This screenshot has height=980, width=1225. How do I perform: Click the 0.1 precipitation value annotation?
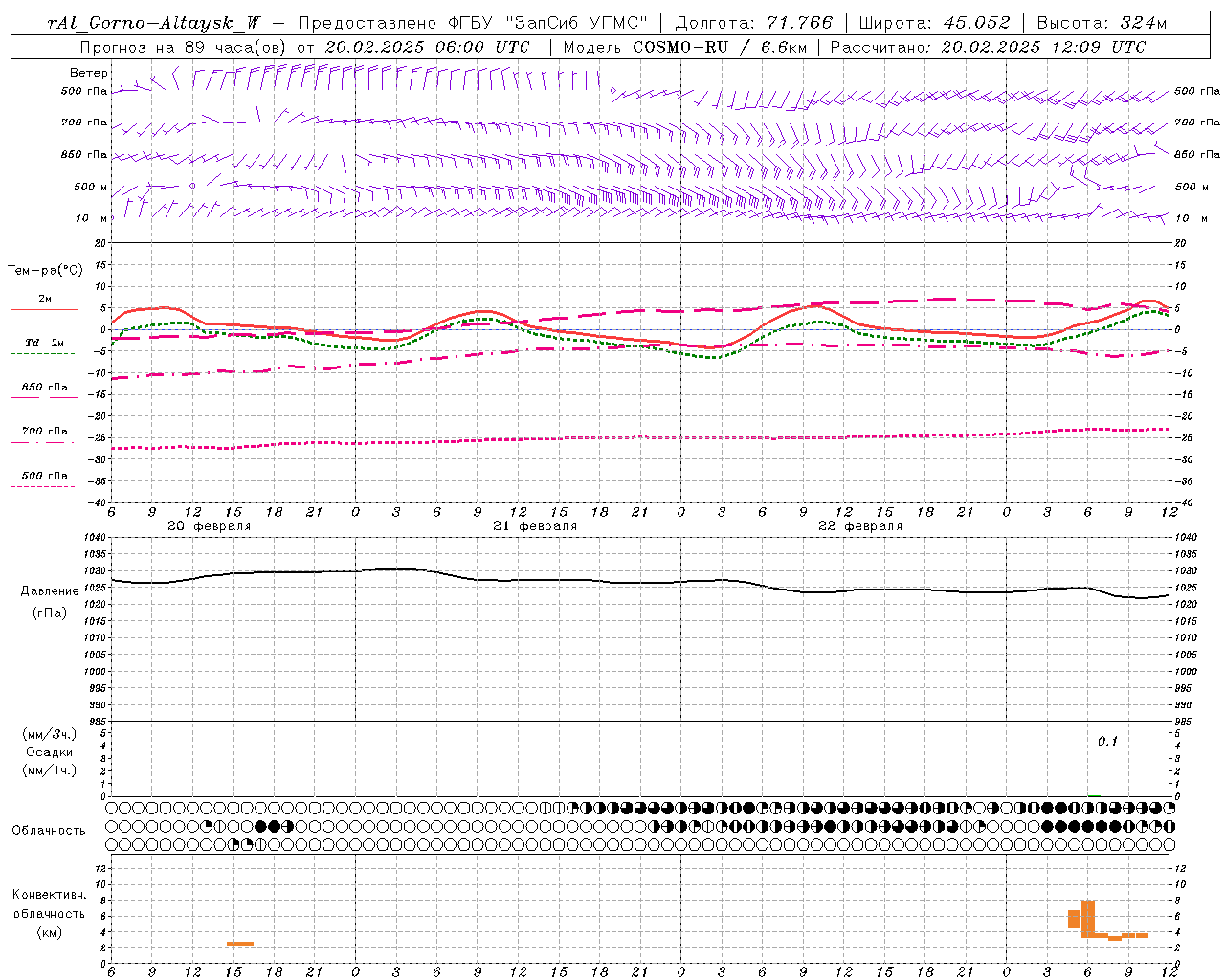pos(1107,742)
